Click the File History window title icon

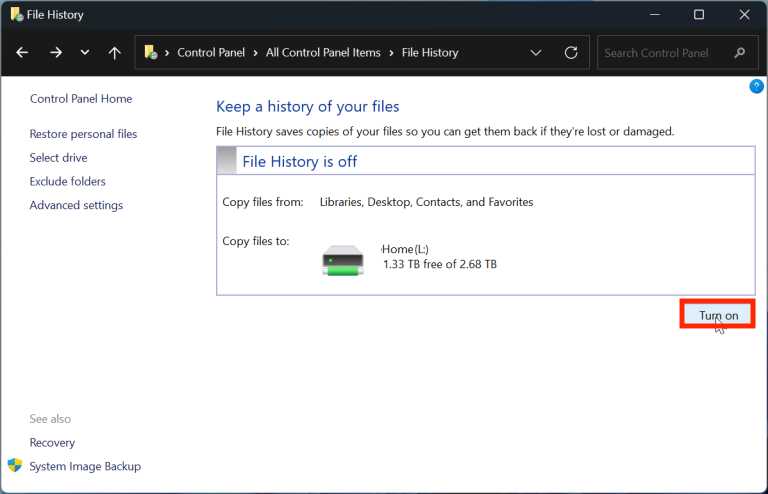tap(17, 14)
